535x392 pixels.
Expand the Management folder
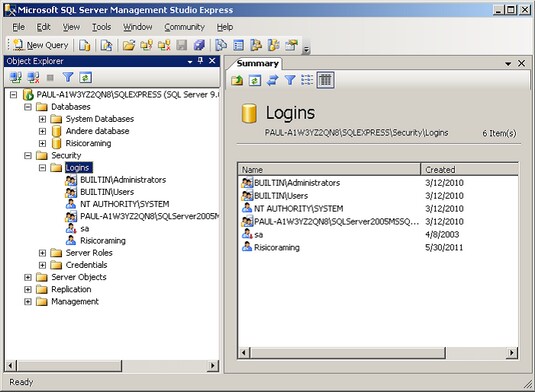point(28,302)
